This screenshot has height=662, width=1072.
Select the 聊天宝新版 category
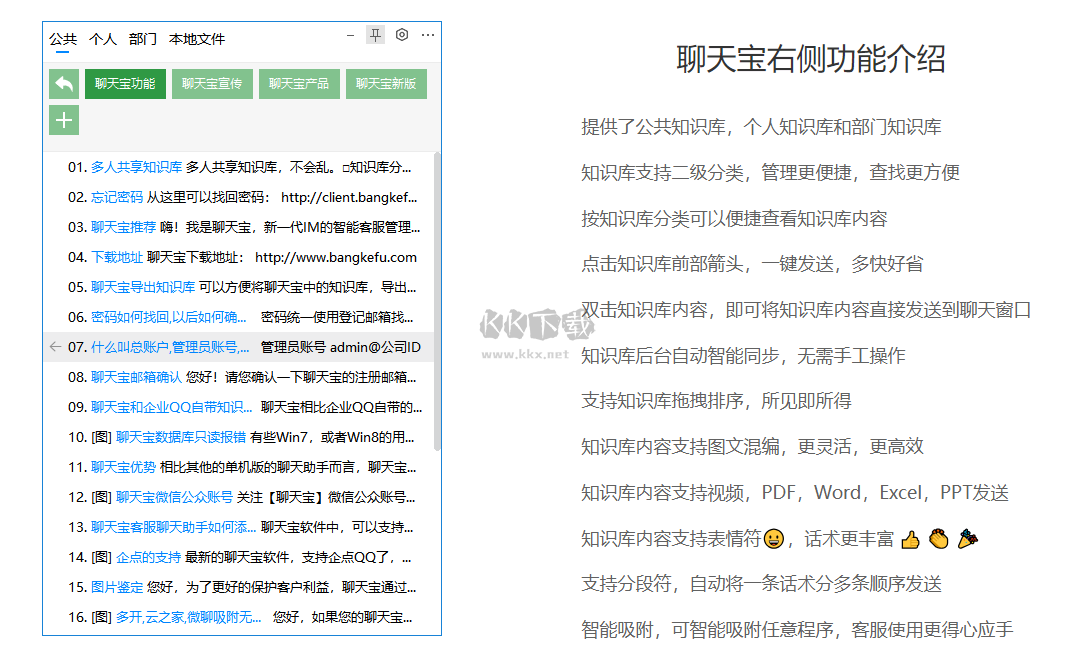(386, 84)
